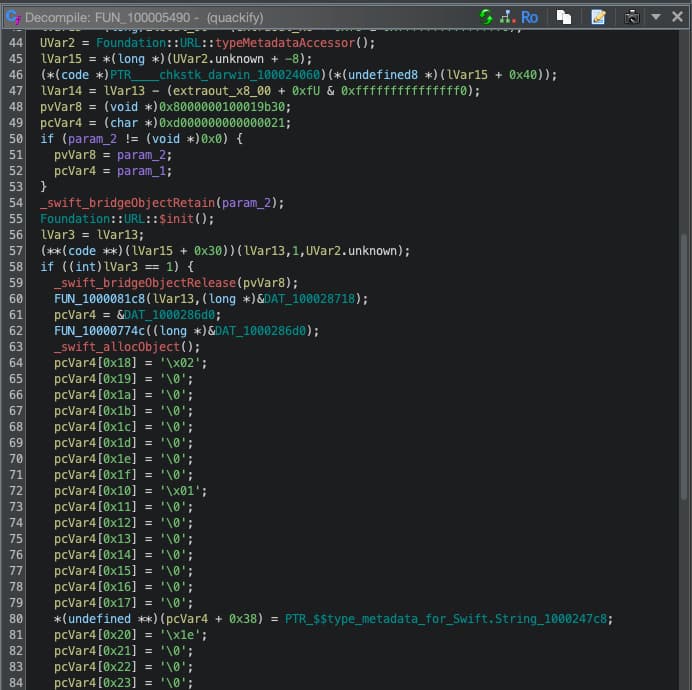Click the Copy icon in the decompiler toolbar
The width and height of the screenshot is (692, 690).
(x=564, y=17)
